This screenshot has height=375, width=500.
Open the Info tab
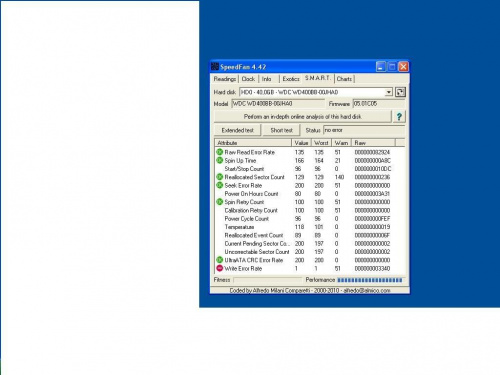[x=267, y=79]
